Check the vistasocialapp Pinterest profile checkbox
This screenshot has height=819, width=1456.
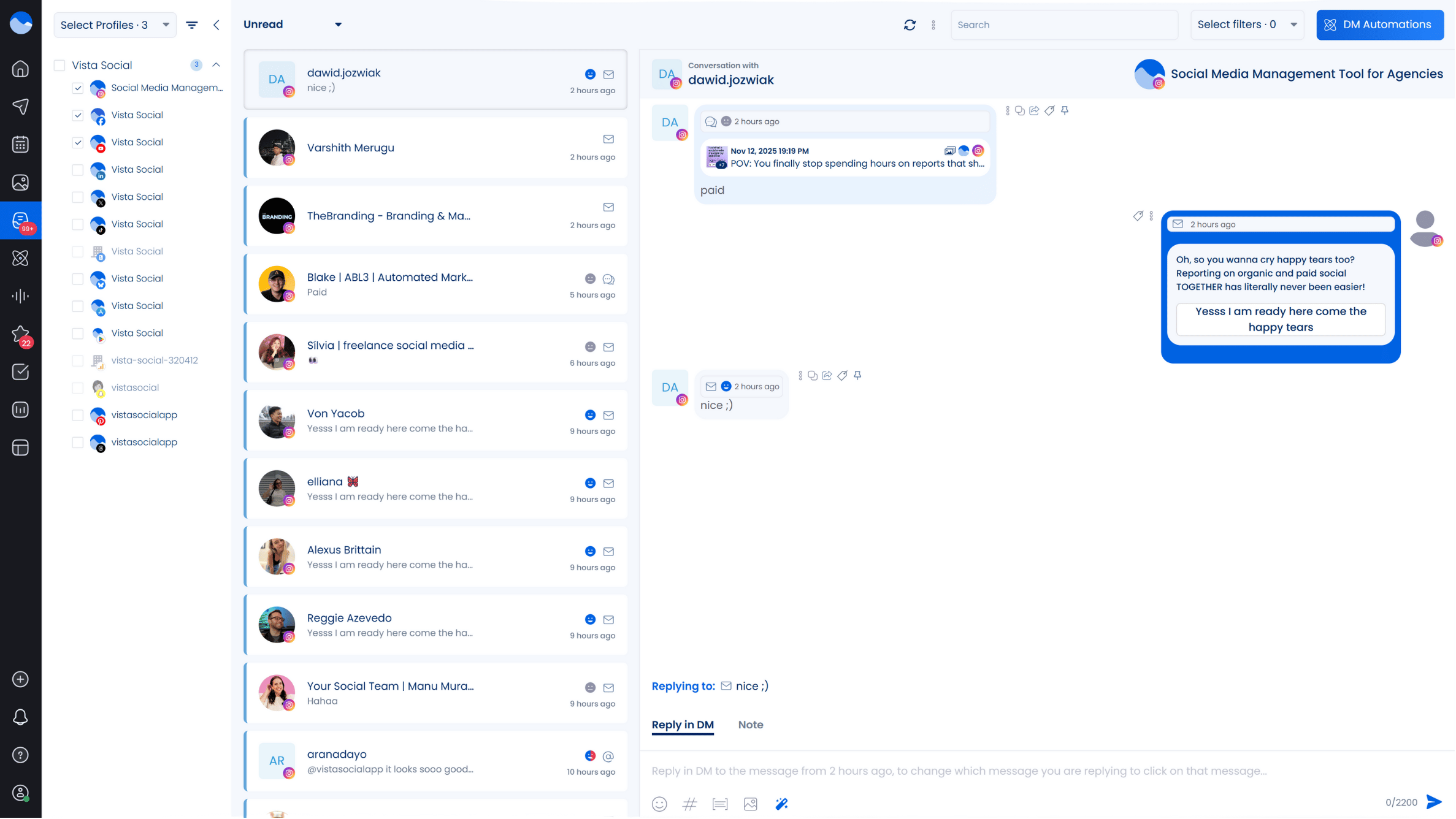pos(78,416)
